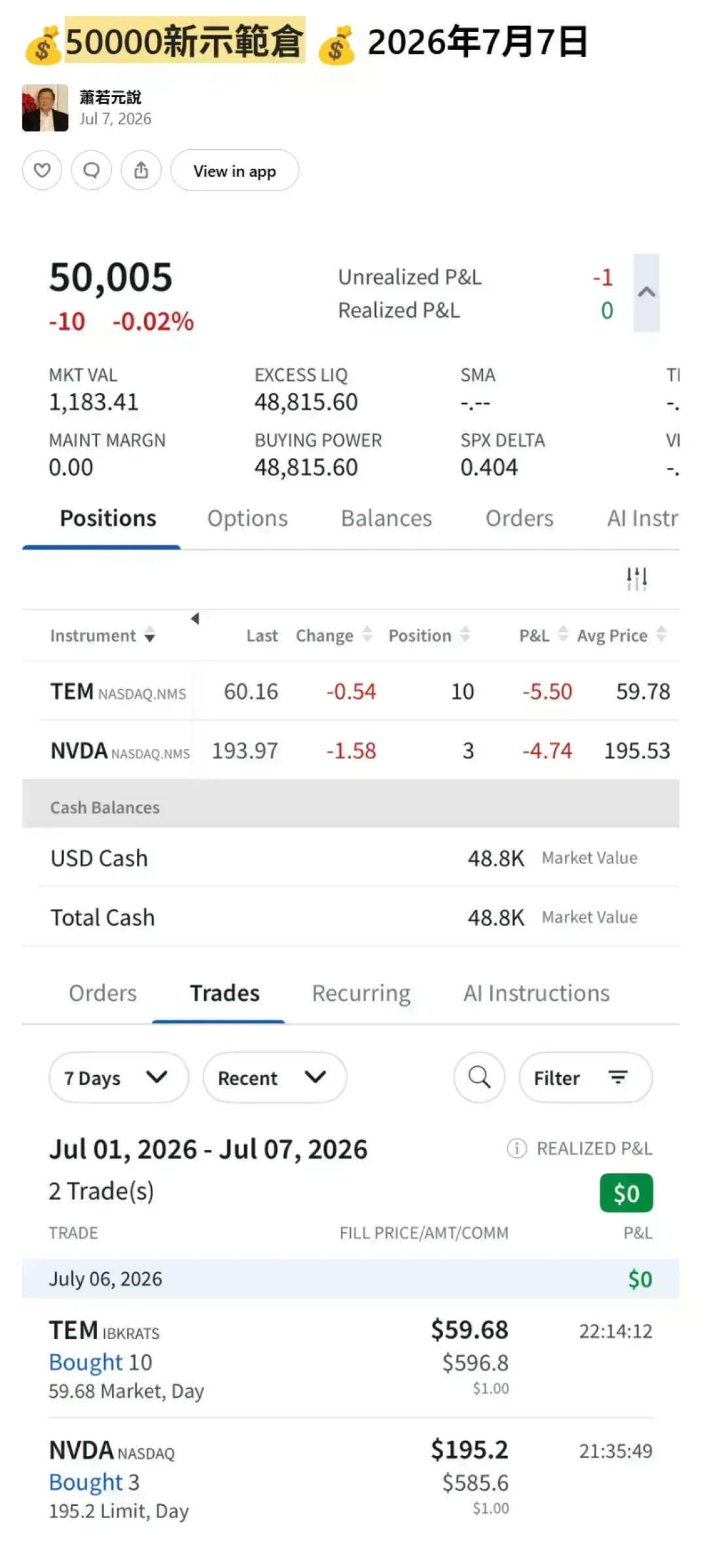
Task: Collapse account summary with up chevron
Action: click(x=646, y=293)
